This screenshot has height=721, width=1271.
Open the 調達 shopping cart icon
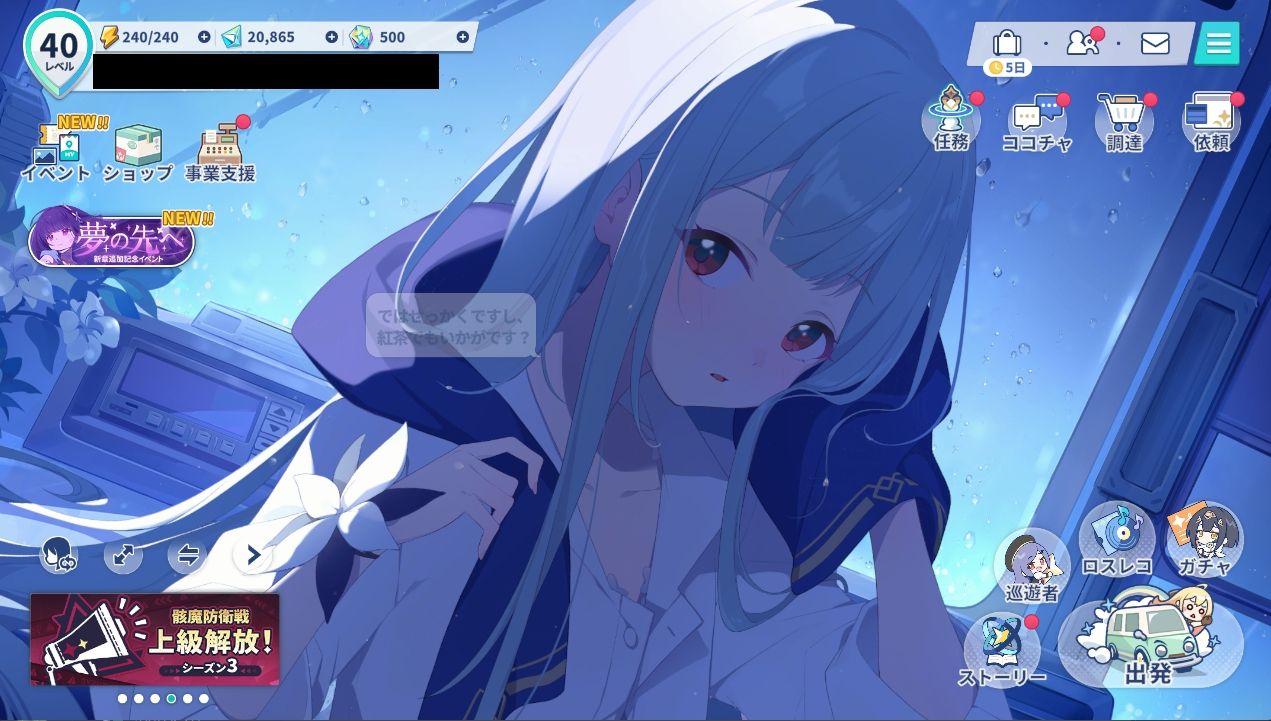click(x=1123, y=120)
